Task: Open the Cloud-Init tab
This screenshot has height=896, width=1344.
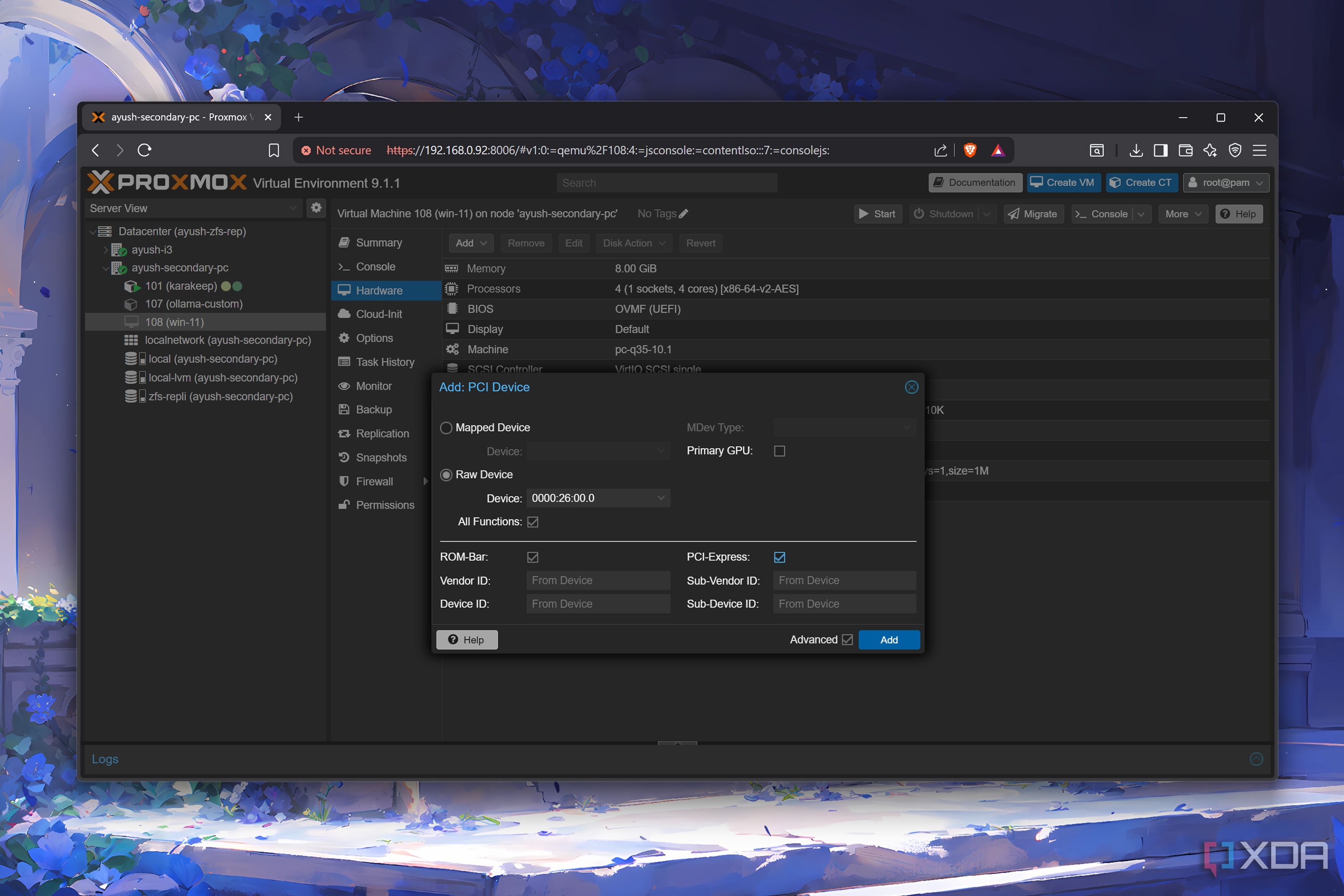Action: [x=386, y=314]
